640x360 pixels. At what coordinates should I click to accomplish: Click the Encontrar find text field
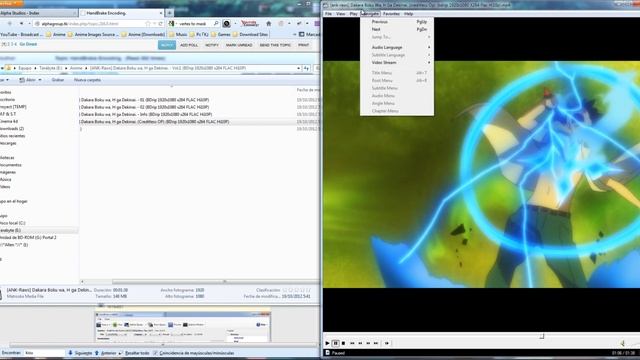44,353
